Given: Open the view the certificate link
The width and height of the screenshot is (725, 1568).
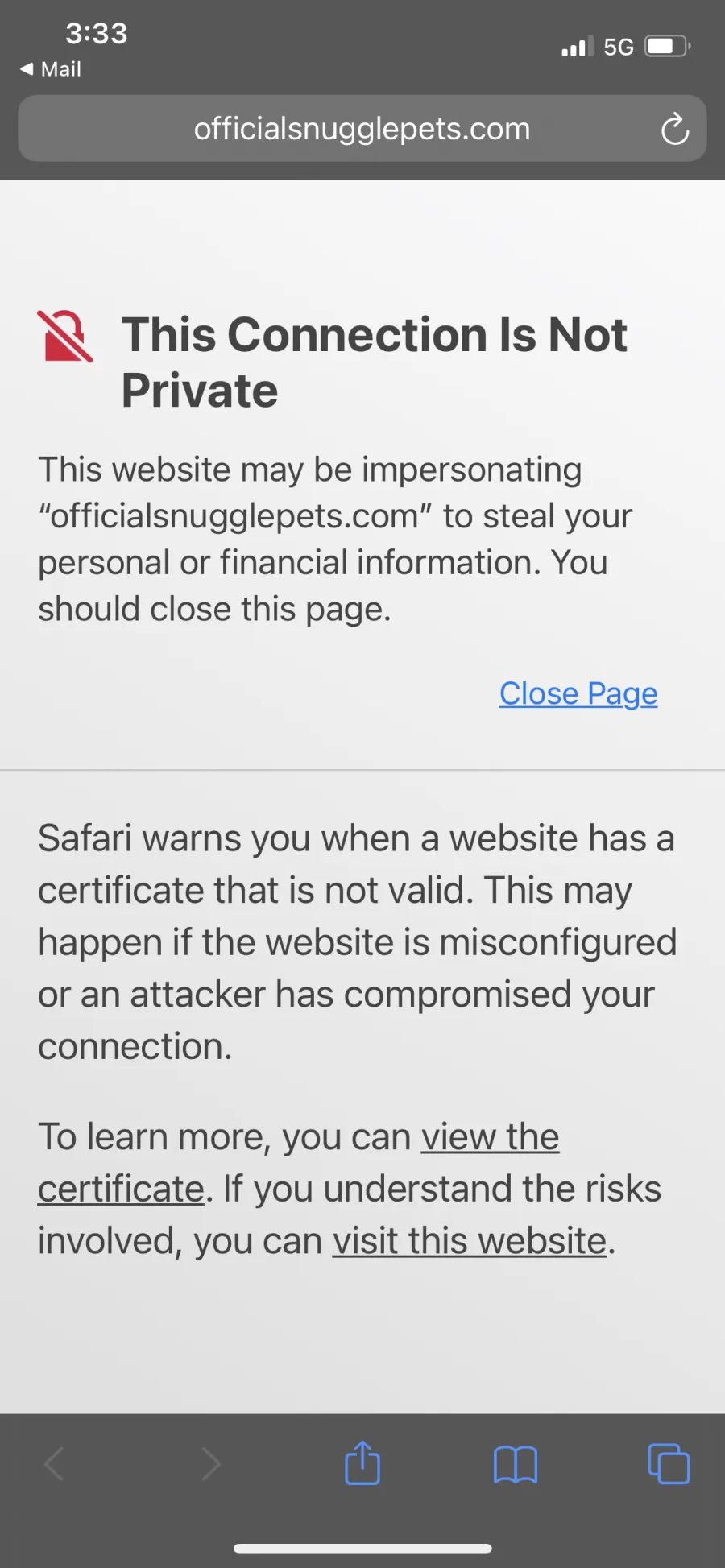Looking at the screenshot, I should [x=298, y=1163].
